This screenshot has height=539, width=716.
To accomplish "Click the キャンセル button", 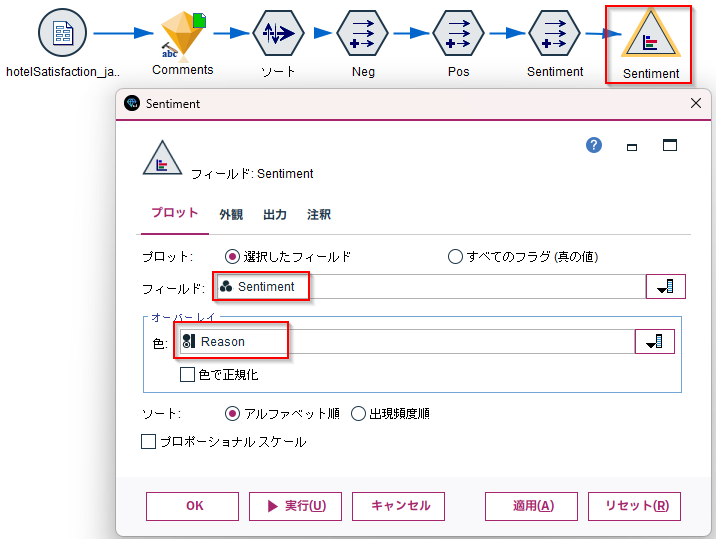I will [398, 506].
